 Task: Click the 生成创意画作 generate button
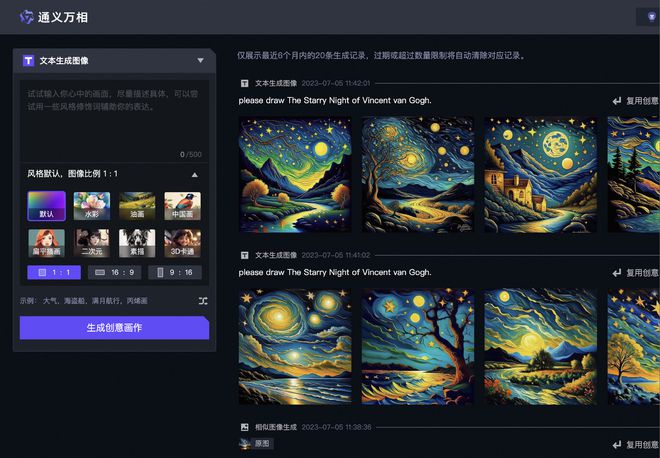click(x=114, y=328)
